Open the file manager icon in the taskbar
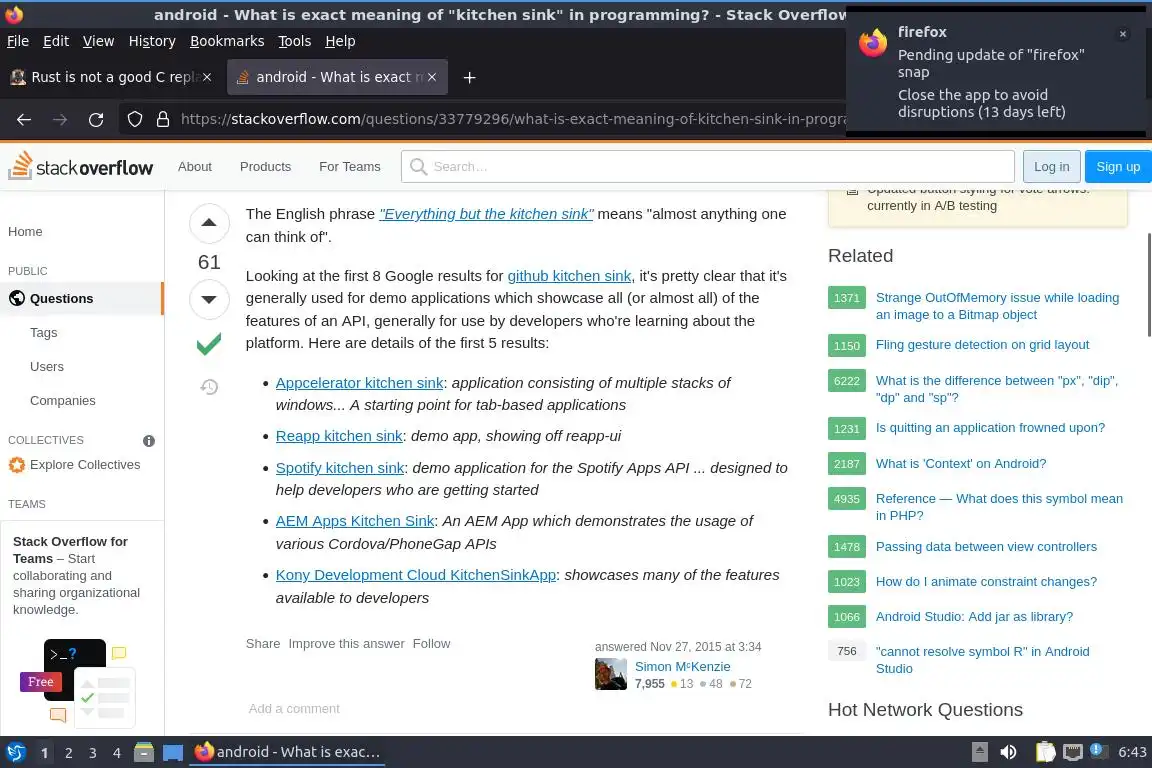 click(x=144, y=753)
